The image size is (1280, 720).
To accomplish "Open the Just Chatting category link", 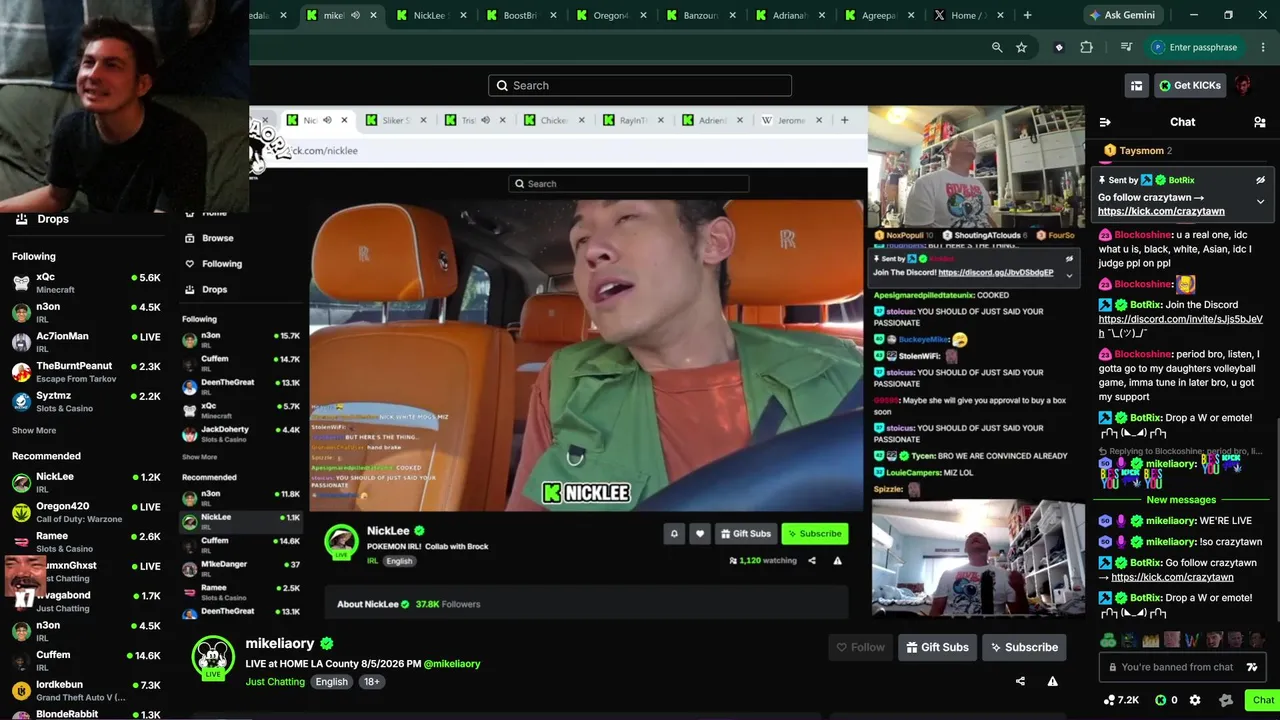I will (275, 682).
